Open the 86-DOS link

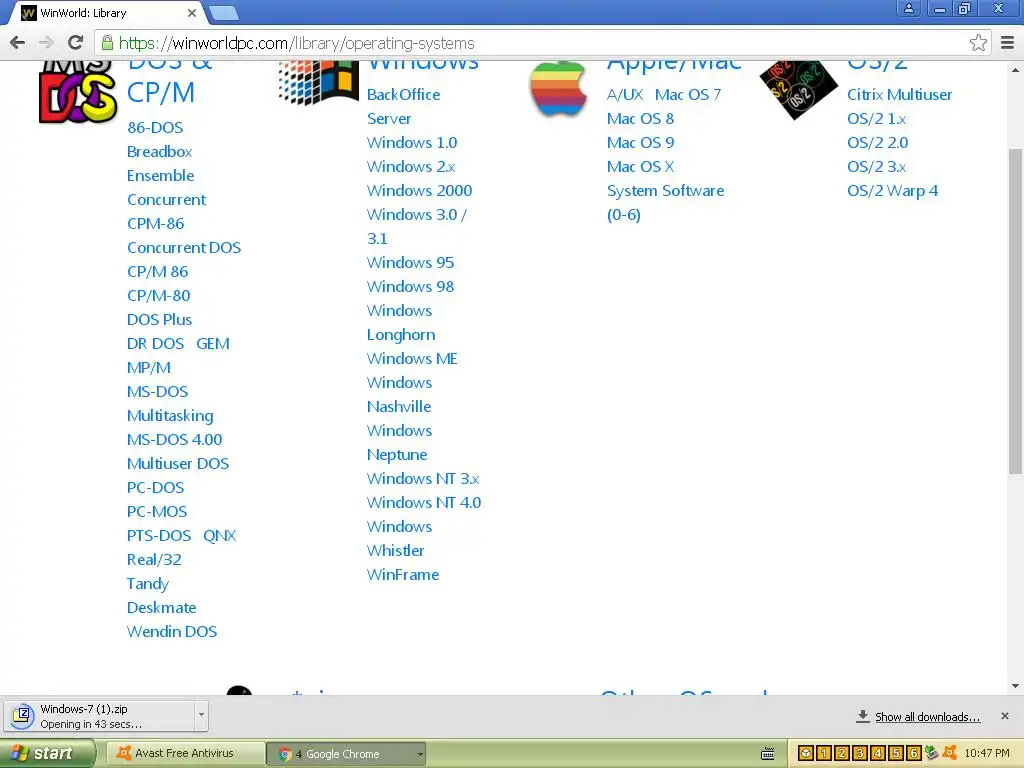click(x=155, y=127)
